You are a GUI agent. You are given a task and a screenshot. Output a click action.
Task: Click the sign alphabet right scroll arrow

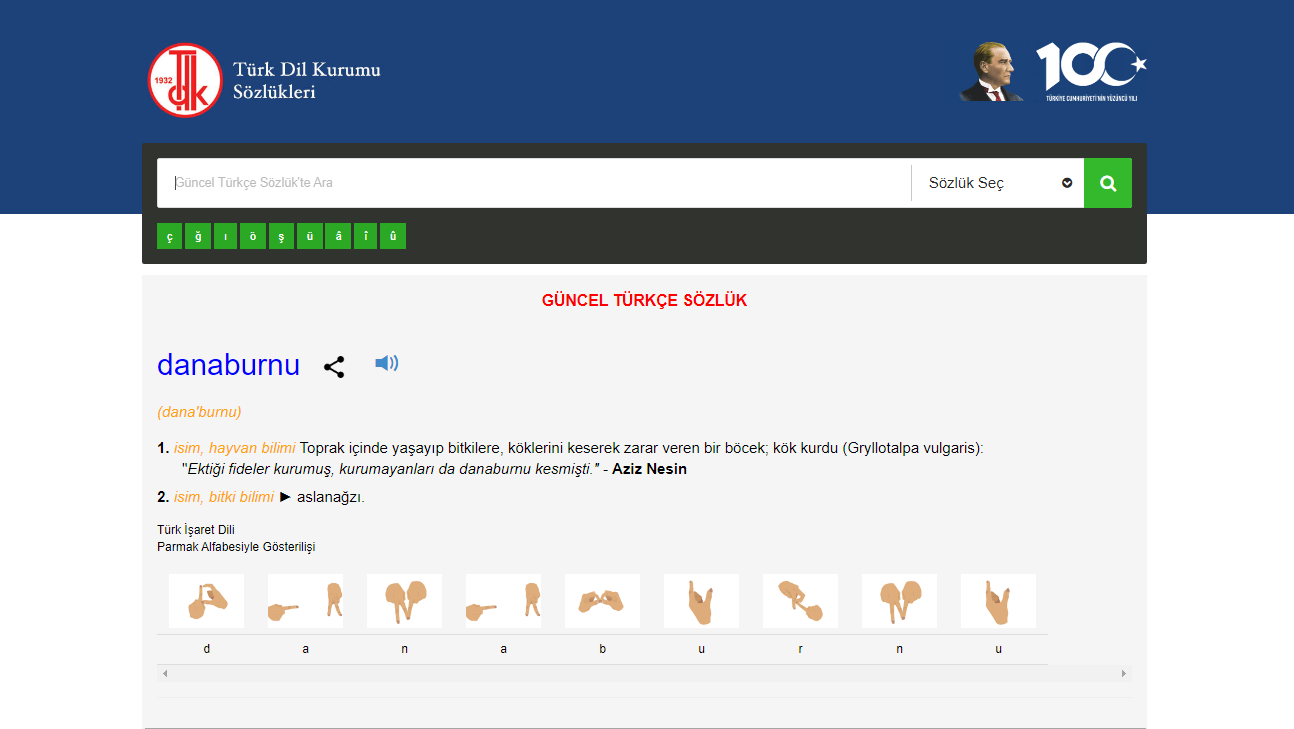tap(1124, 674)
